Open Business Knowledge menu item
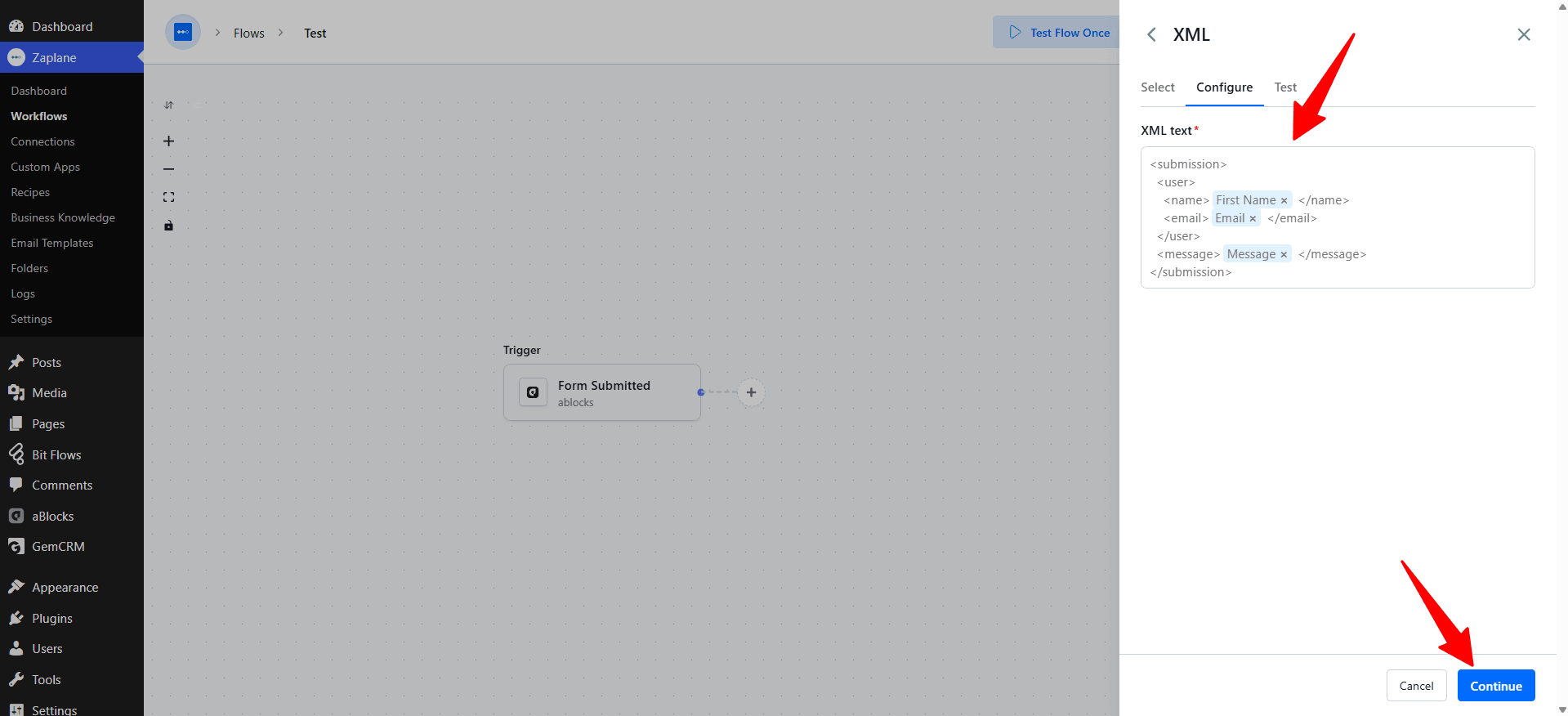Screen dimensions: 1568x716 coord(63,217)
